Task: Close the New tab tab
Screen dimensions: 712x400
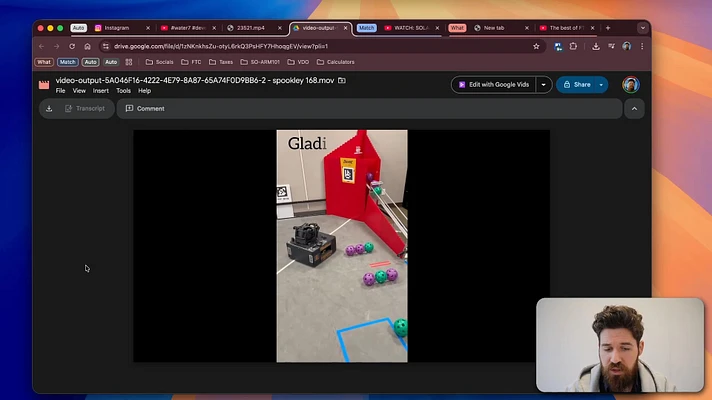Action: click(x=527, y=28)
